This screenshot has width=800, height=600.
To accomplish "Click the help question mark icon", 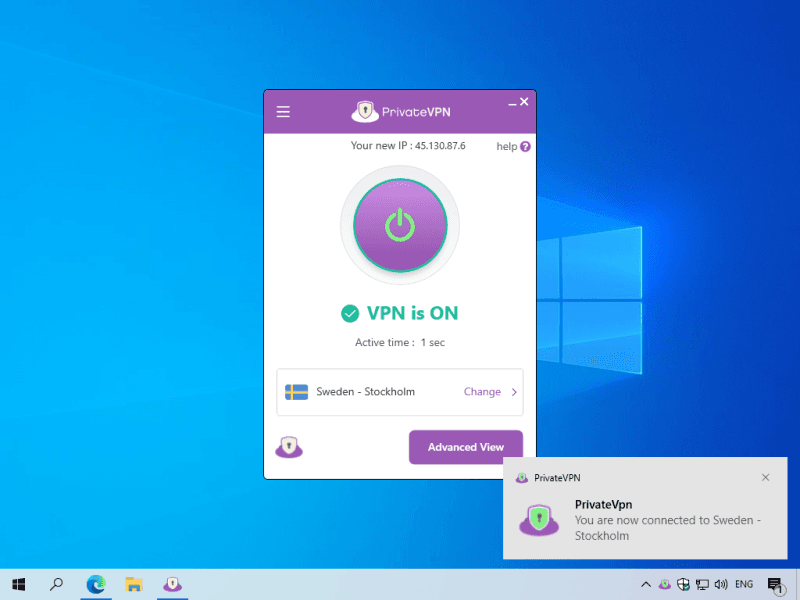I will pyautogui.click(x=525, y=146).
